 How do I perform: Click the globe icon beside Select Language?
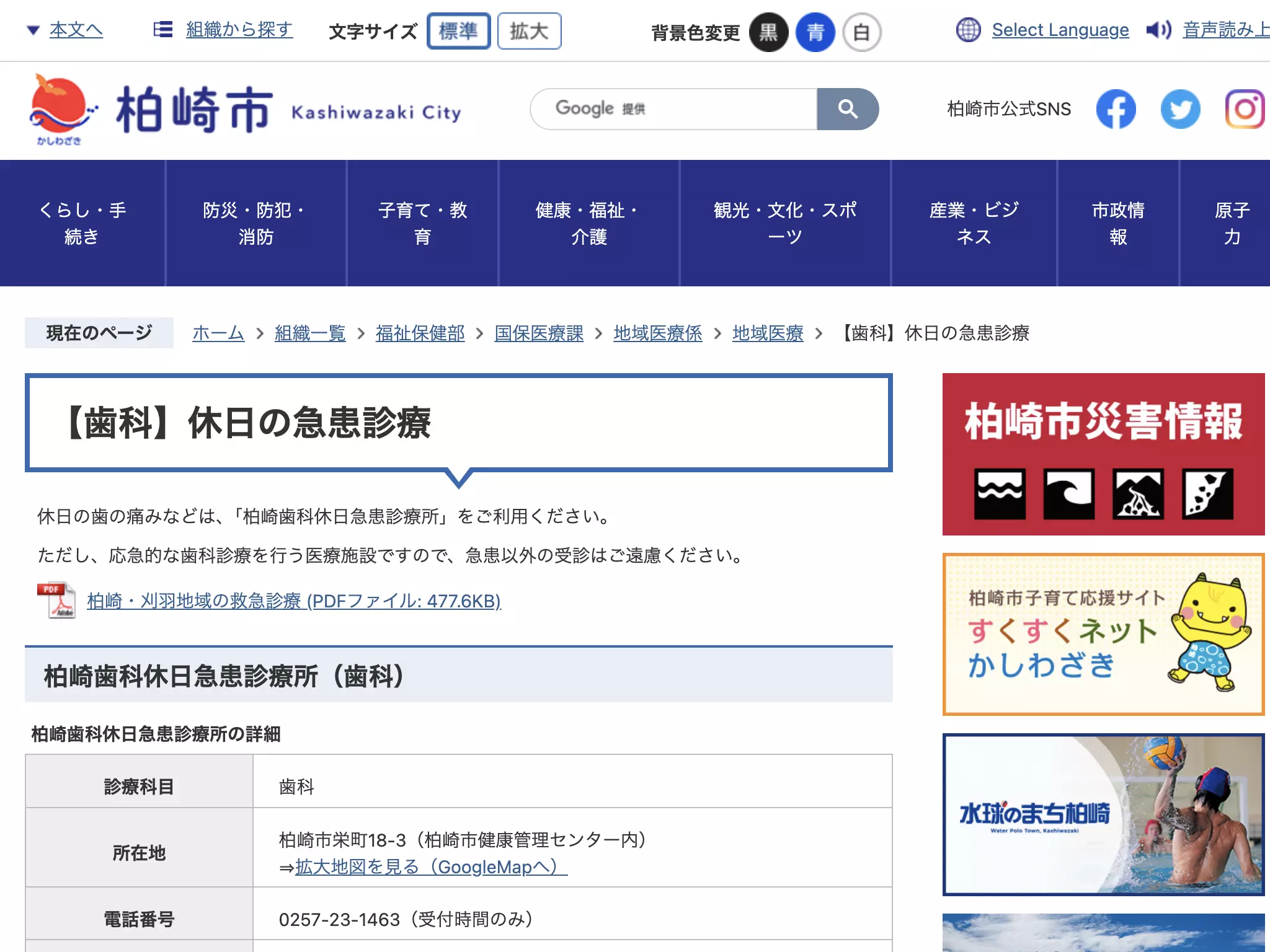coord(968,30)
